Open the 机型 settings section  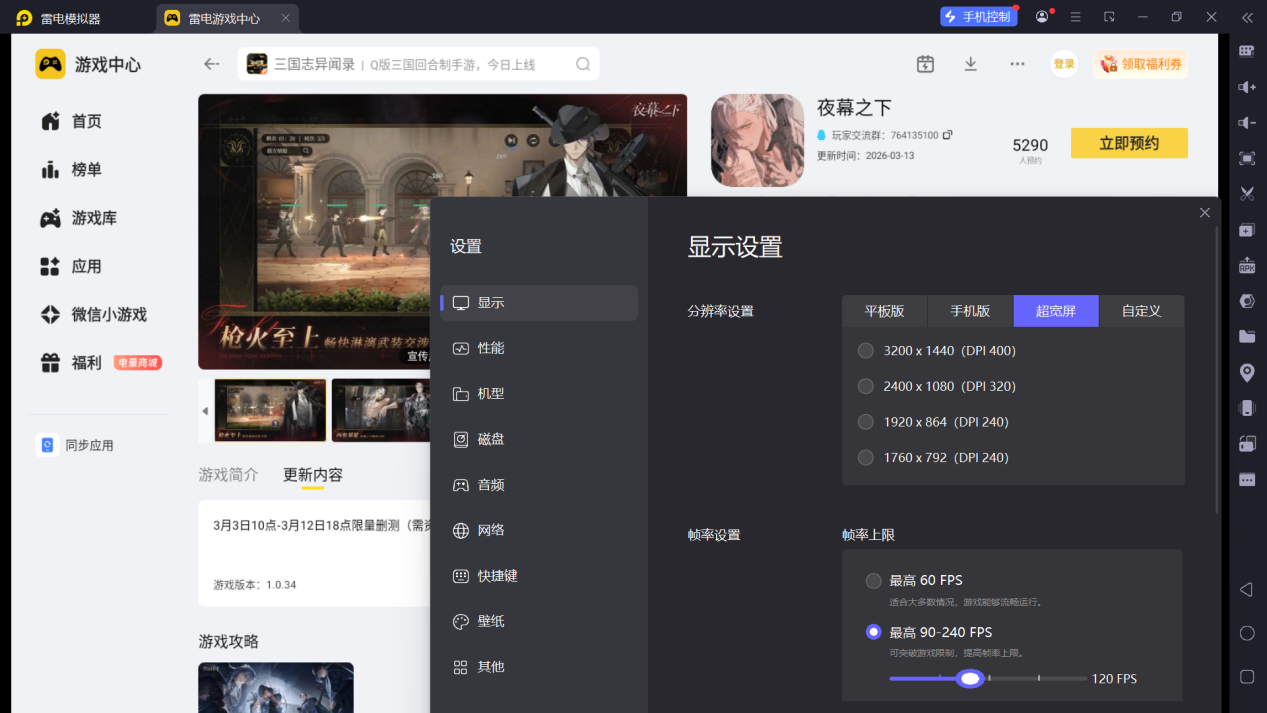539,394
